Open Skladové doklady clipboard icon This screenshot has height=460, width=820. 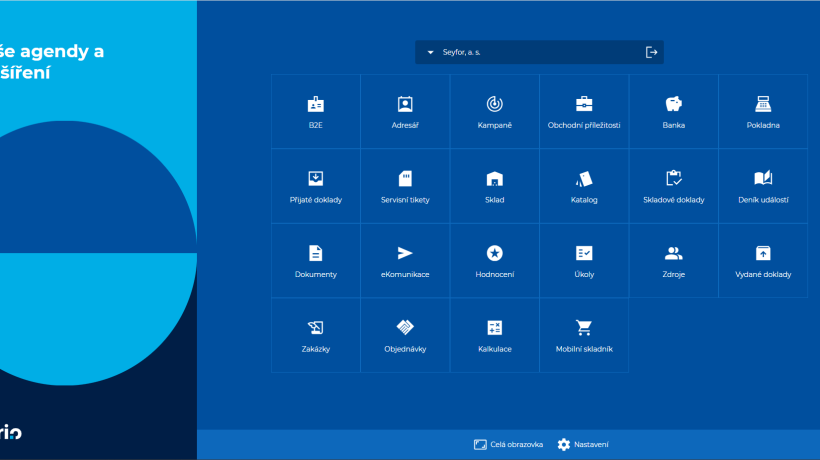click(674, 179)
